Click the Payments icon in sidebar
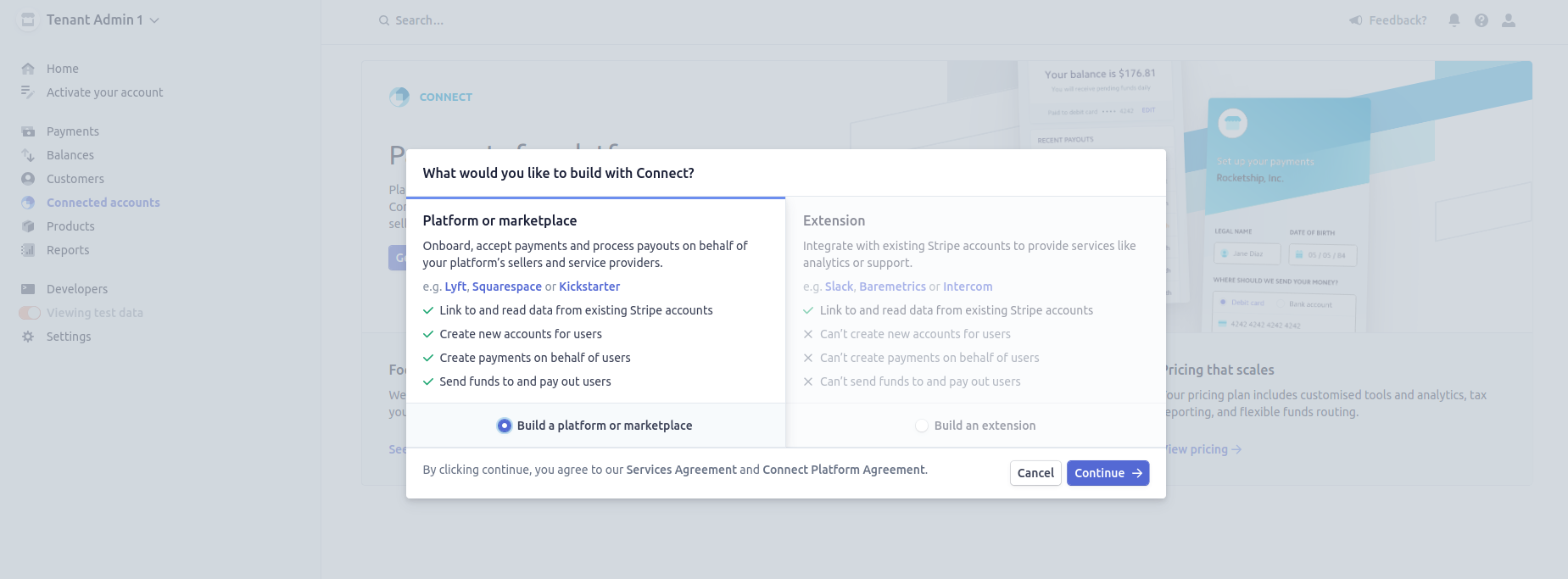 pos(28,131)
